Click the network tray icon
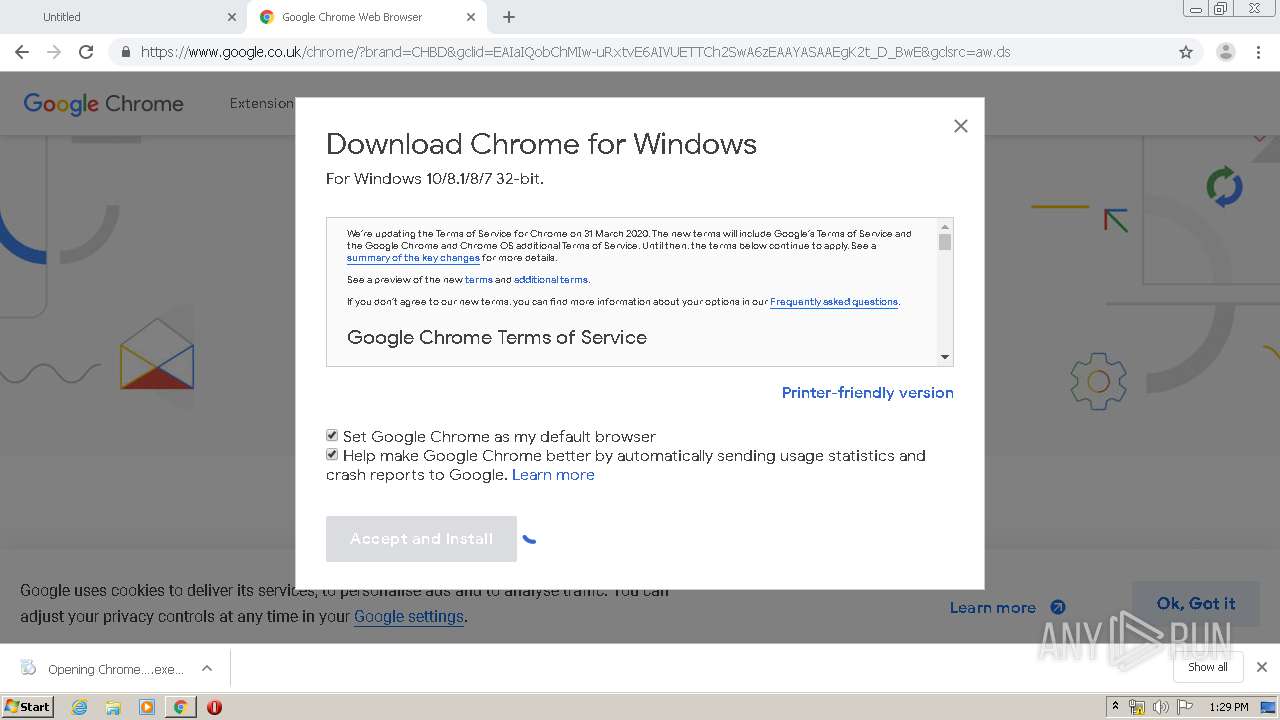Viewport: 1280px width, 720px height. [x=1137, y=707]
